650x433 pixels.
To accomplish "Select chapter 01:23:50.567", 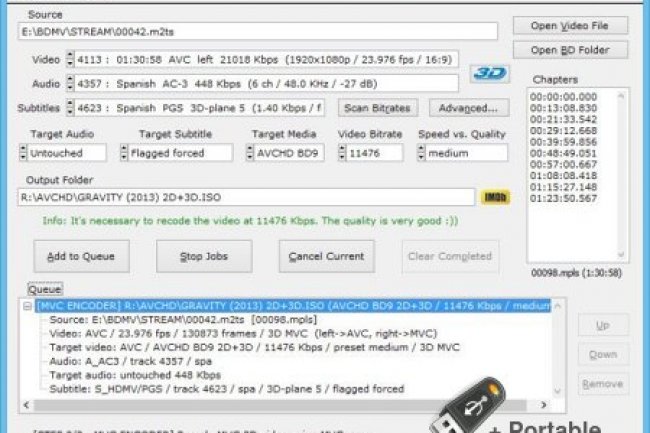I will [563, 198].
